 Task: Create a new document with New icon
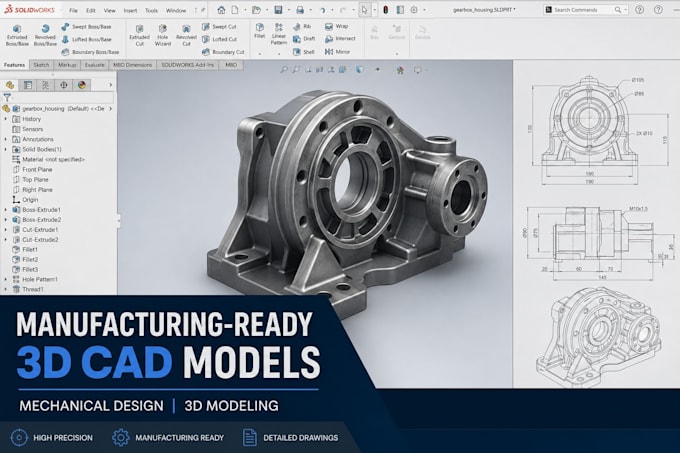(235, 10)
